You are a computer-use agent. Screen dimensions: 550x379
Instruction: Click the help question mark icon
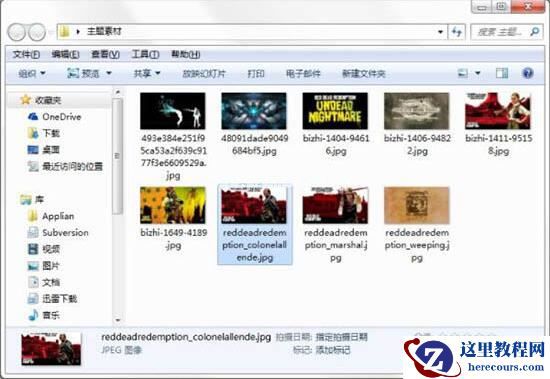[528, 73]
